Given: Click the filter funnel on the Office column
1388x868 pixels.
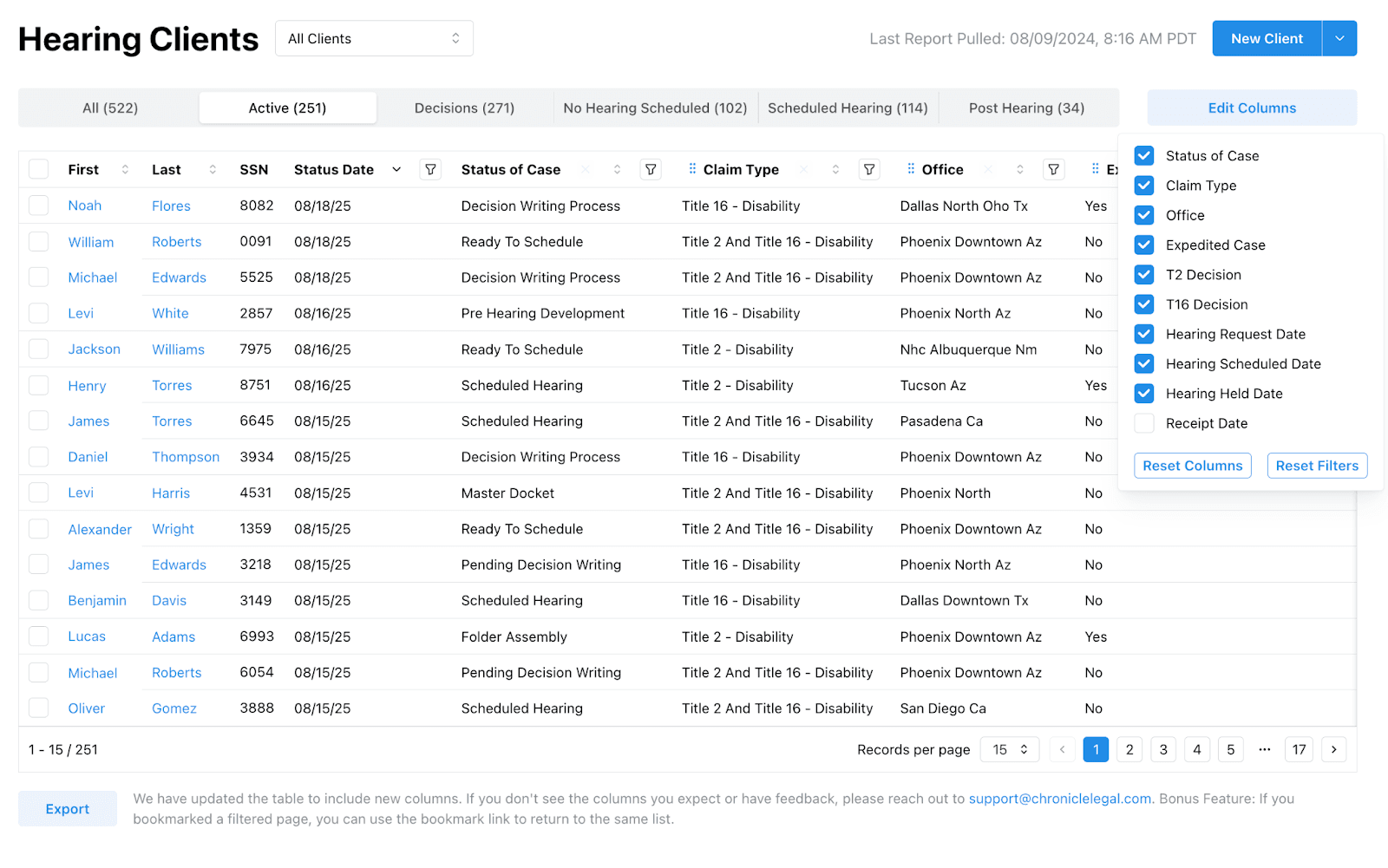Looking at the screenshot, I should [1053, 169].
